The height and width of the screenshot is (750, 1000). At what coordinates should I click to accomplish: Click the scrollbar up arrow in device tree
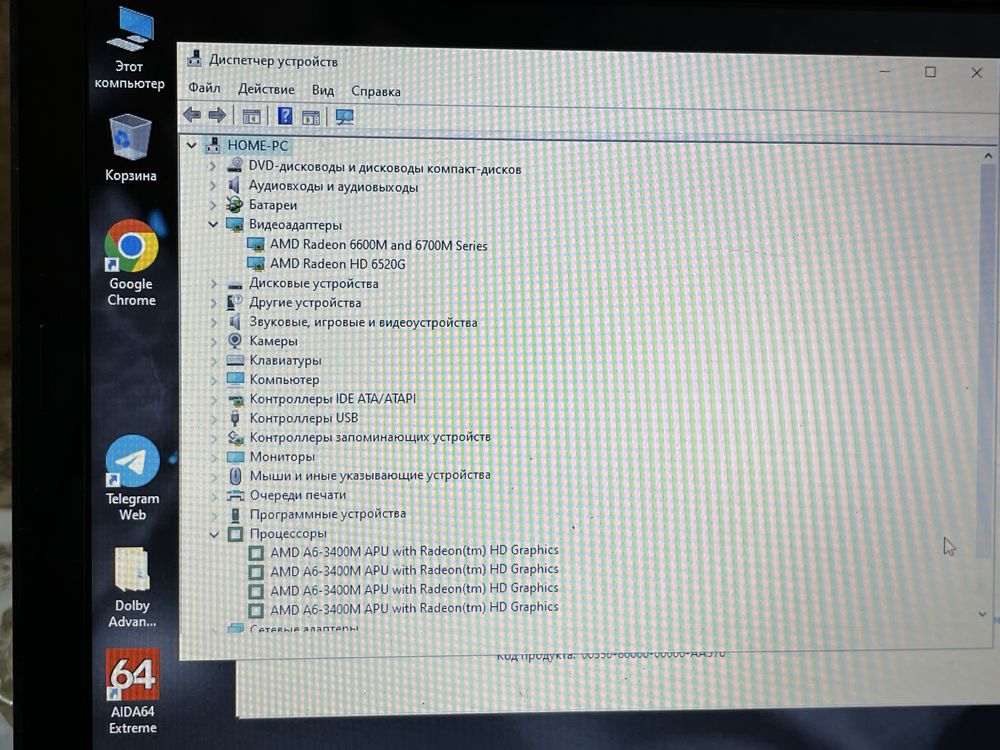point(987,156)
